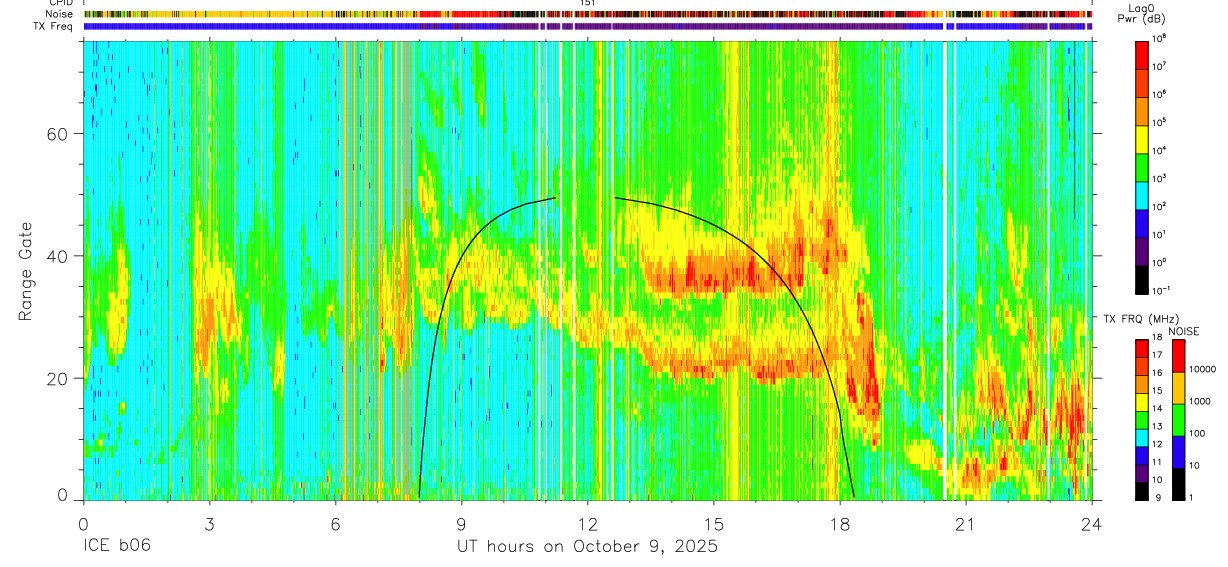
Task: Click the yellow segment of TX FRQ colorbar
Action: (x=1143, y=402)
